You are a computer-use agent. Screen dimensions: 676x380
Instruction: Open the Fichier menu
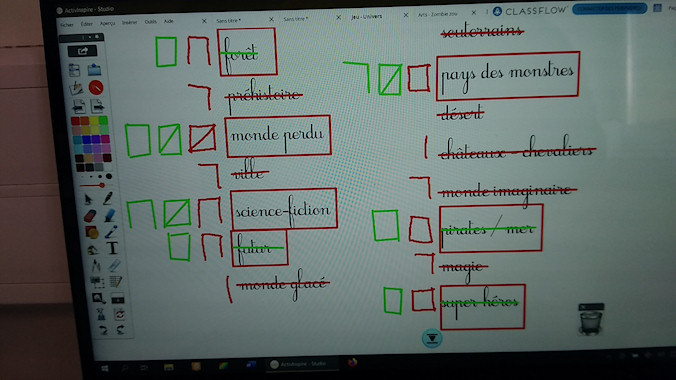point(67,25)
